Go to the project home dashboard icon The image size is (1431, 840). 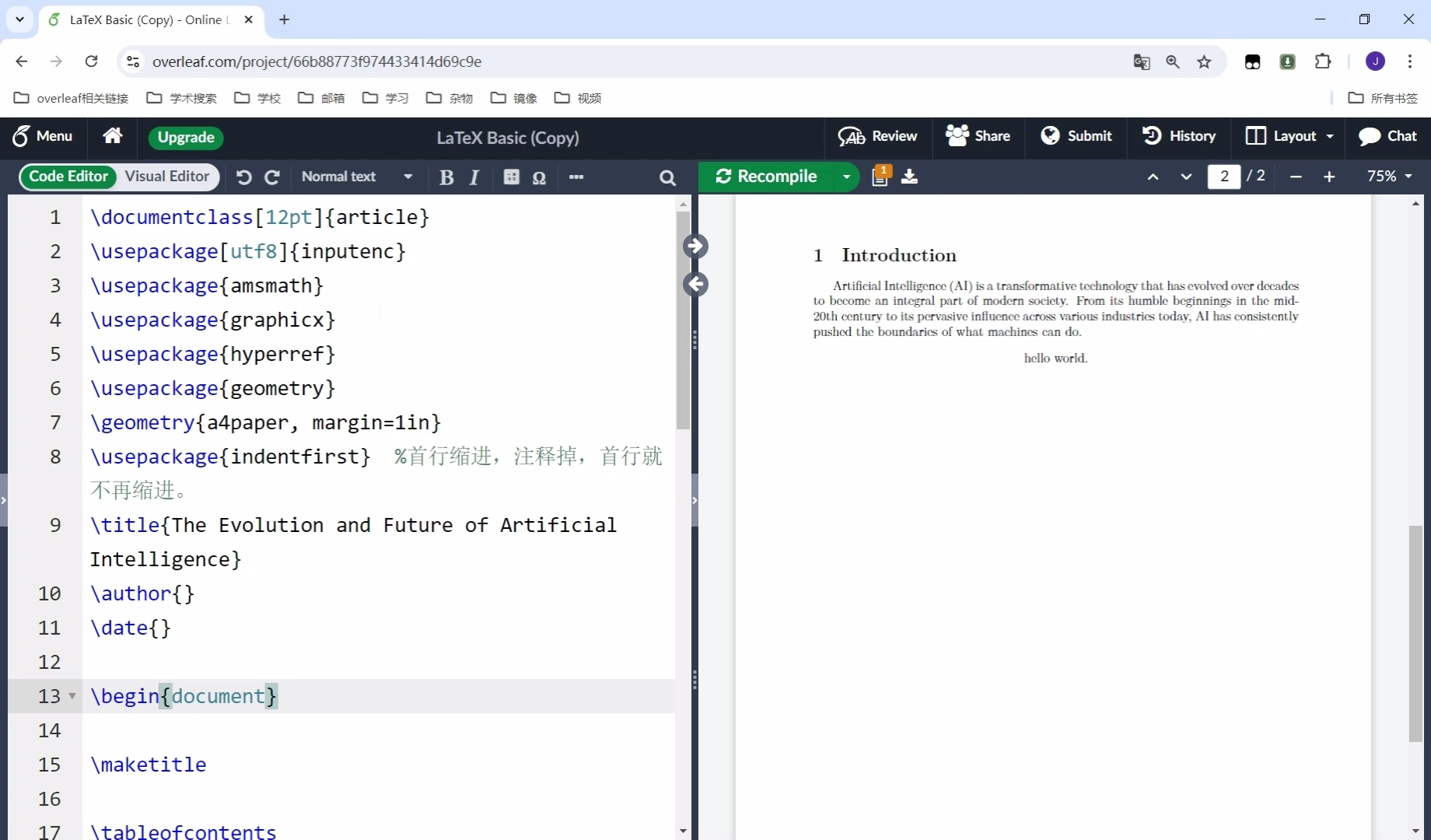[x=112, y=136]
